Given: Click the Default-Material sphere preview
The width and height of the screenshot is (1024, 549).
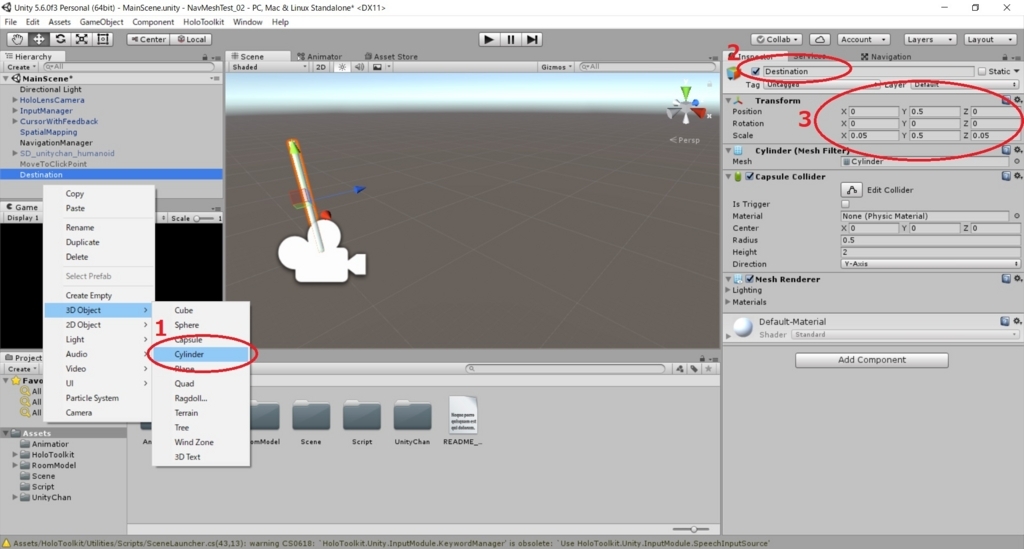Looking at the screenshot, I should point(743,327).
